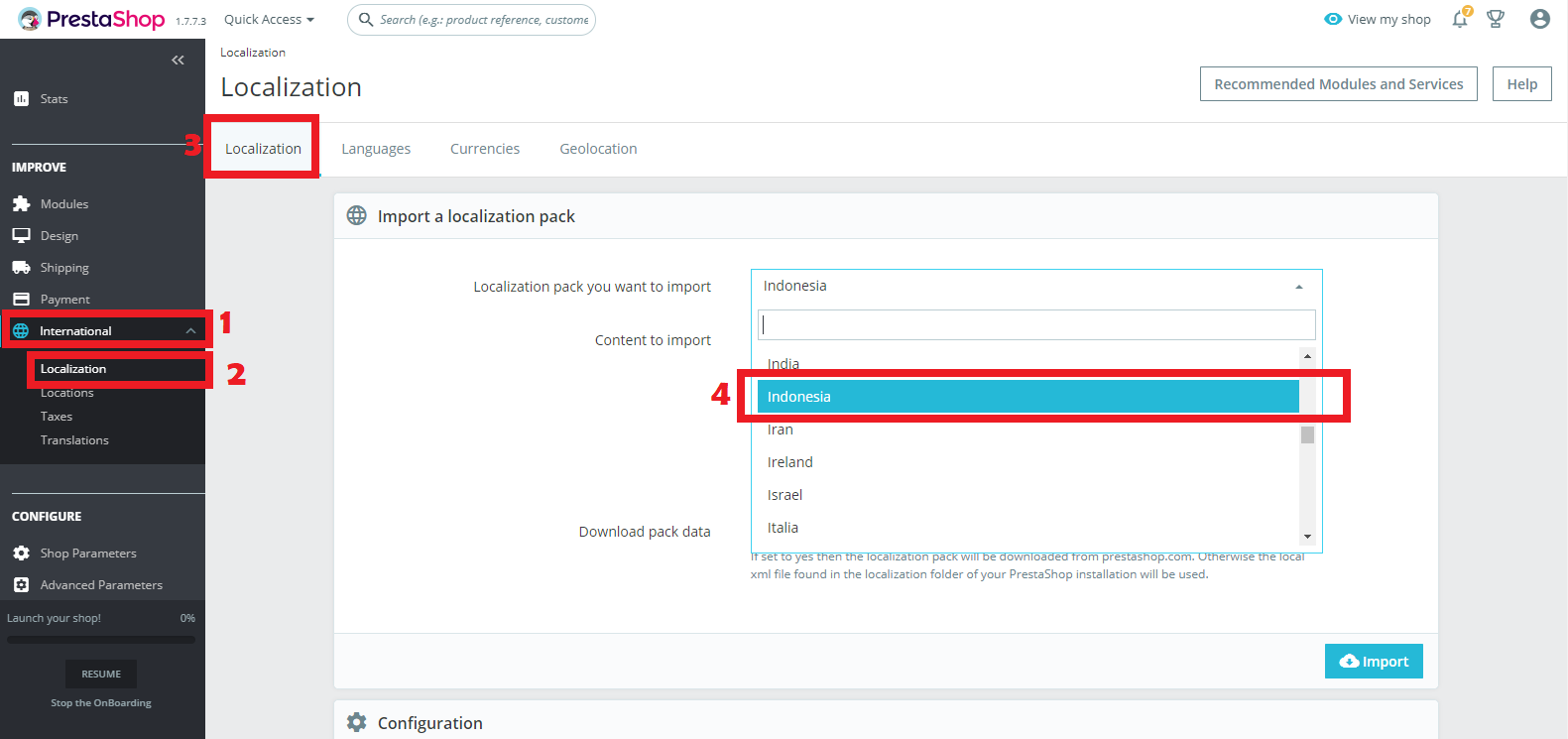Screen dimensions: 1568x739
Task: Focus the top search field
Action: (471, 19)
